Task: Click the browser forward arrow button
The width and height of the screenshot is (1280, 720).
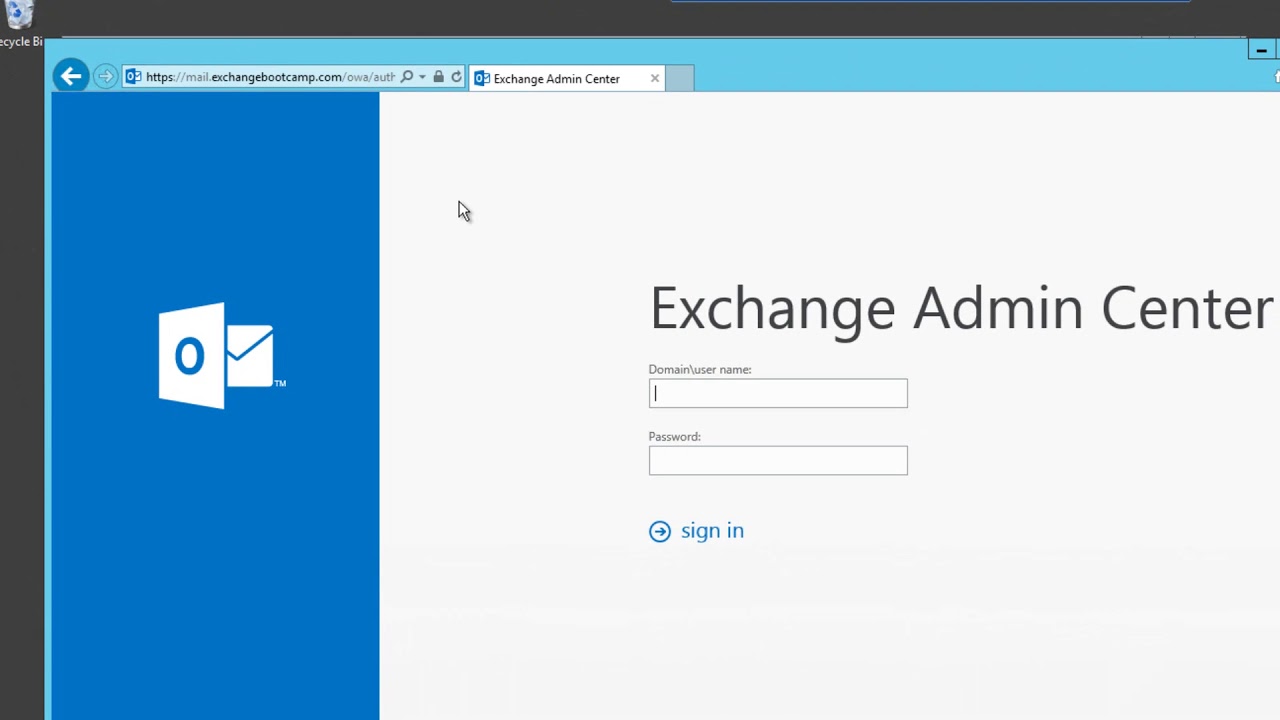Action: coord(105,77)
